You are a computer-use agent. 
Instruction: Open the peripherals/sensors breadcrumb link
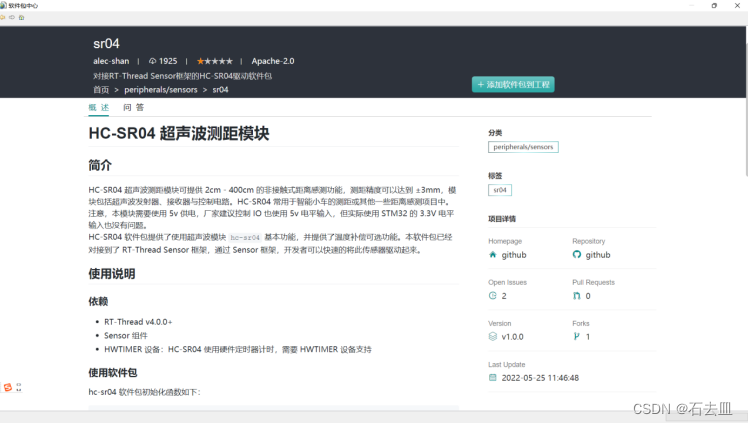point(161,90)
